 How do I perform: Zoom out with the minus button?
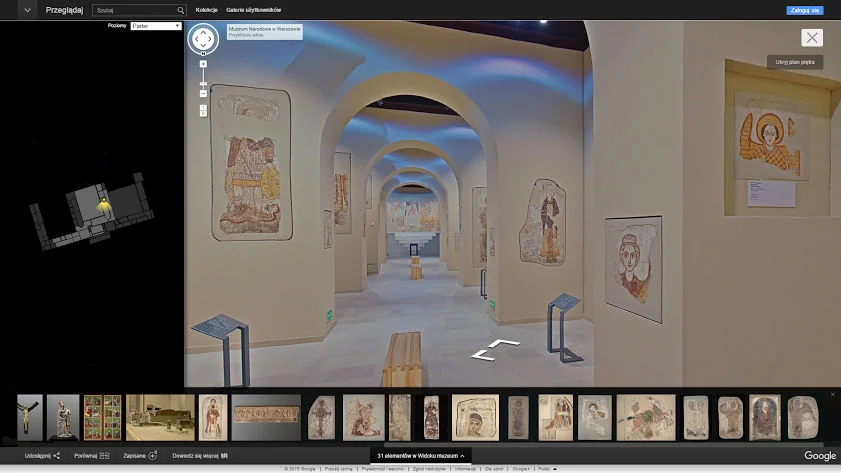pyautogui.click(x=203, y=94)
